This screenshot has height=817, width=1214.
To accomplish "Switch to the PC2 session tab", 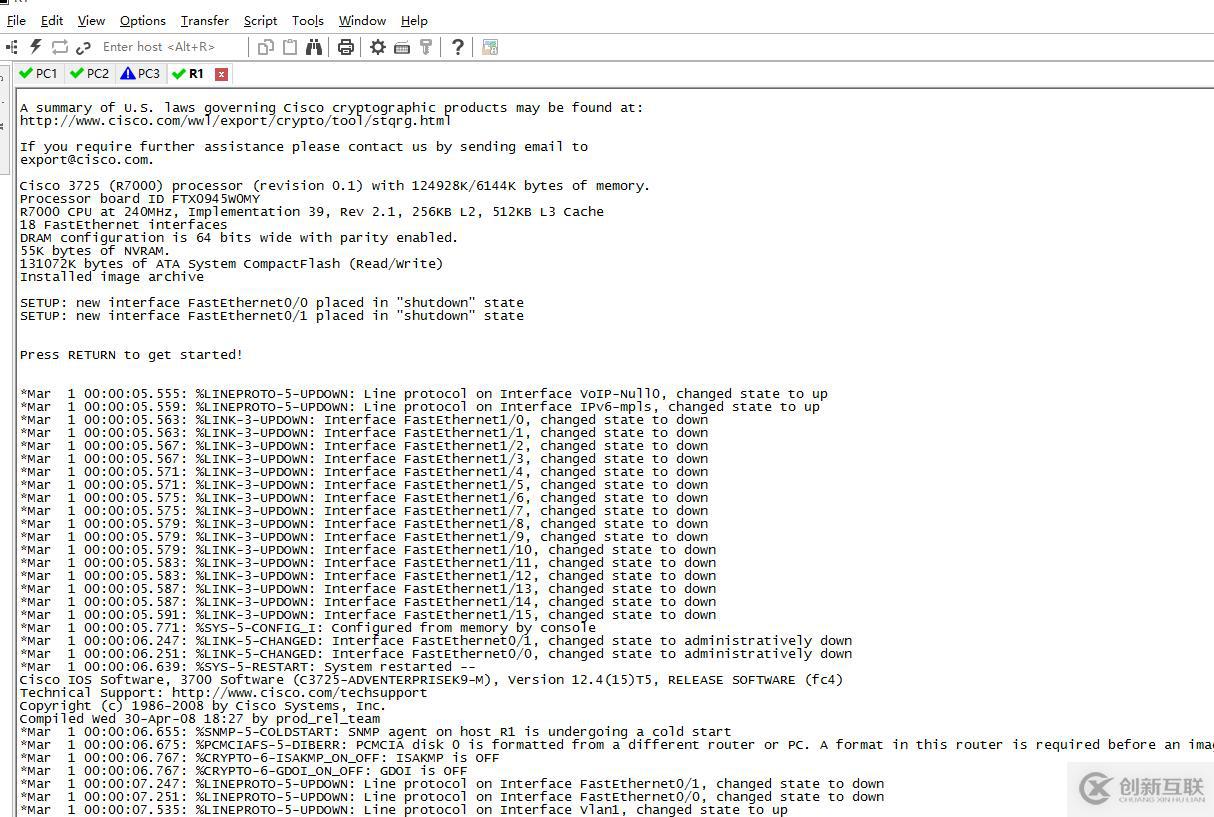I will tap(90, 73).
